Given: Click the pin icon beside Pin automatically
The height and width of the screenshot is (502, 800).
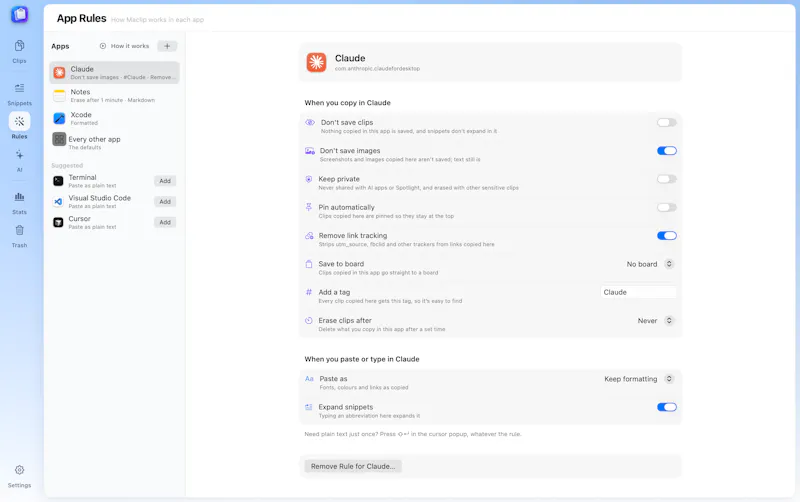Looking at the screenshot, I should (309, 207).
